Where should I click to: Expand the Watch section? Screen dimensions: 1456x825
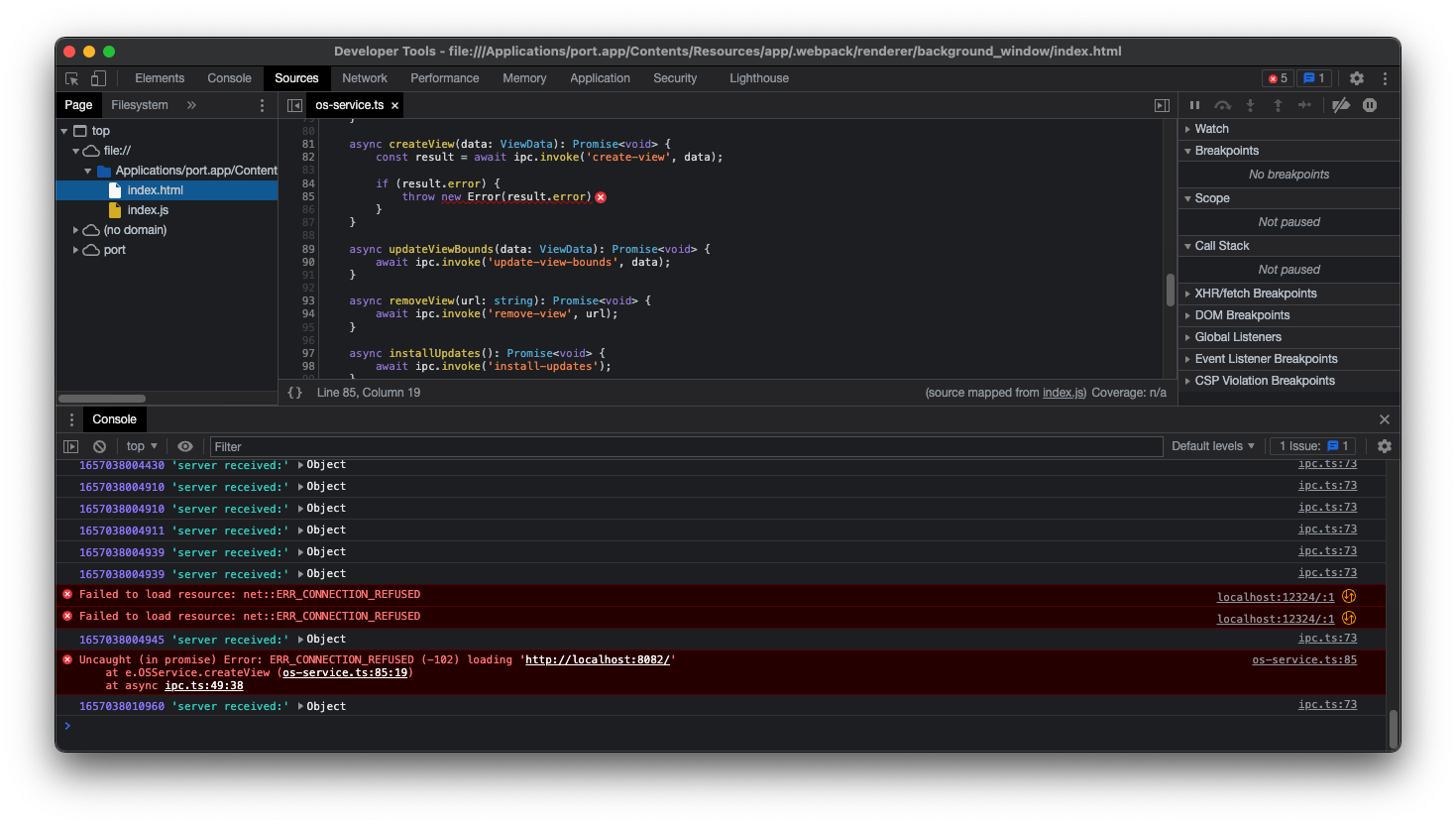[1288, 129]
